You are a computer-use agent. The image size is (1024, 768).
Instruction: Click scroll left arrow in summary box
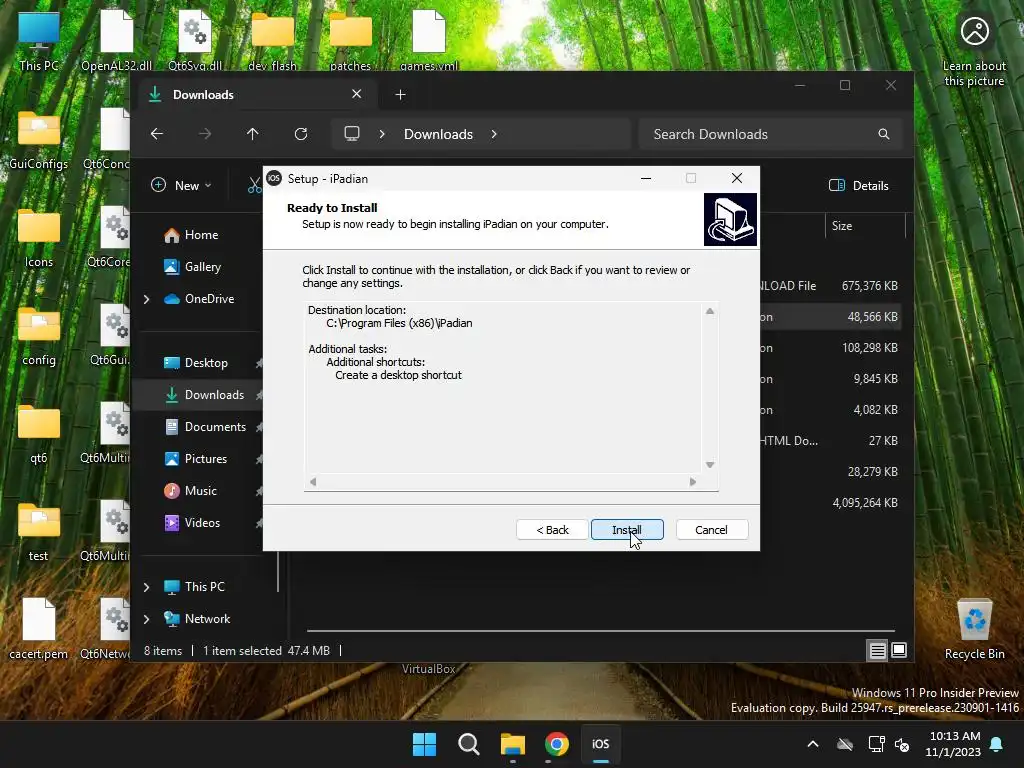(x=313, y=482)
